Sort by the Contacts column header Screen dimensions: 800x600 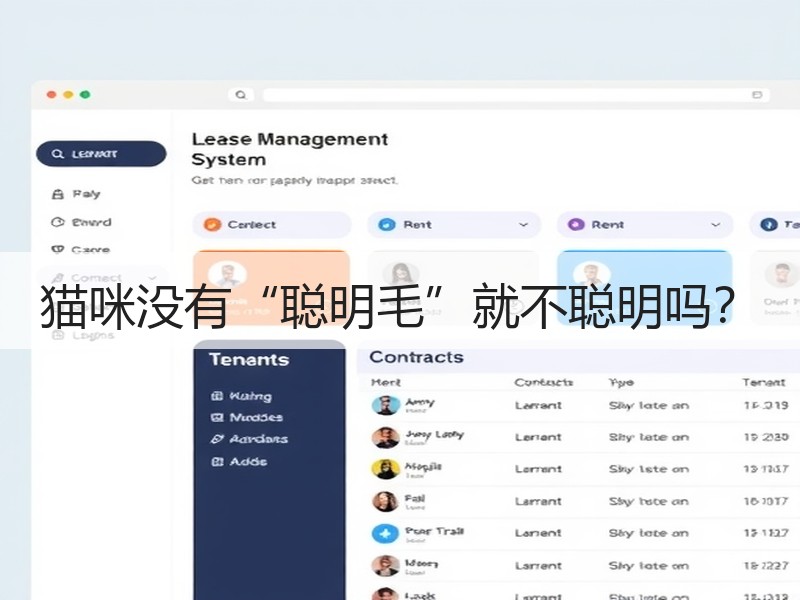pyautogui.click(x=543, y=382)
